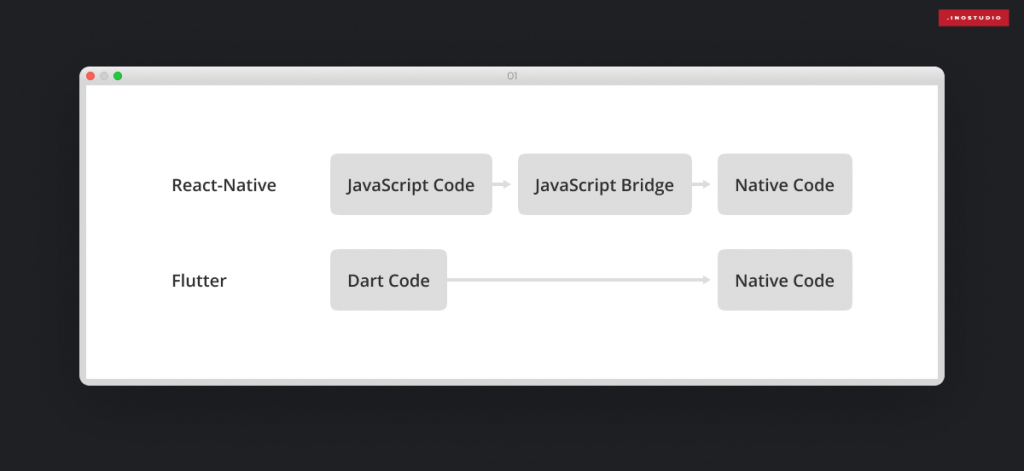Select the React-Native row label
This screenshot has width=1024, height=471.
click(224, 185)
